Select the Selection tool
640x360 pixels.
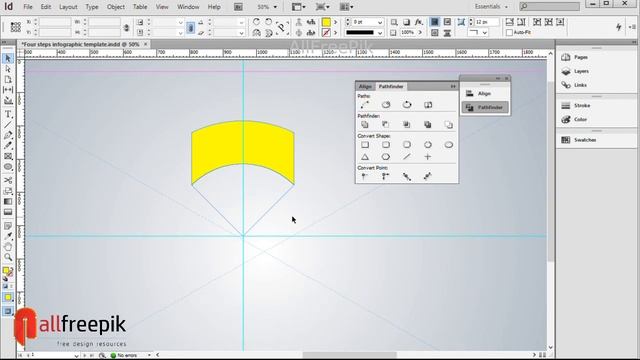click(x=8, y=59)
